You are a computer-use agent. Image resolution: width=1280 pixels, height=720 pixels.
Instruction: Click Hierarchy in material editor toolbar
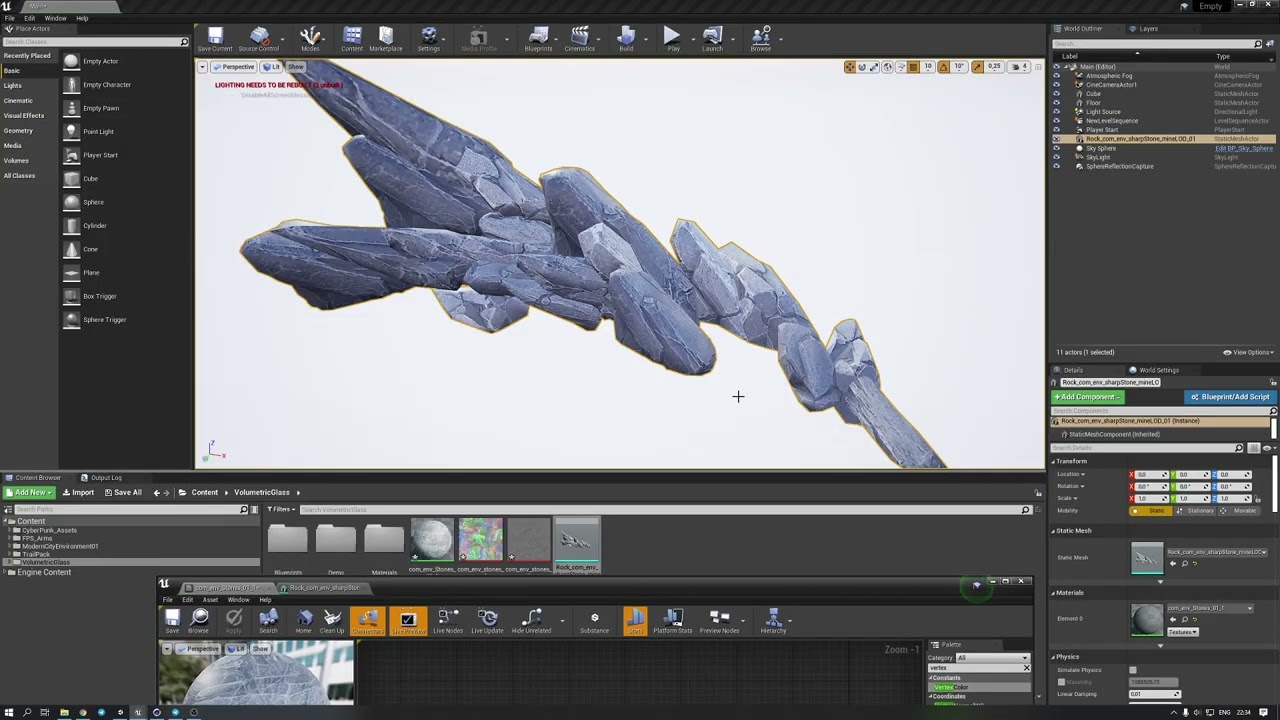[x=773, y=621]
